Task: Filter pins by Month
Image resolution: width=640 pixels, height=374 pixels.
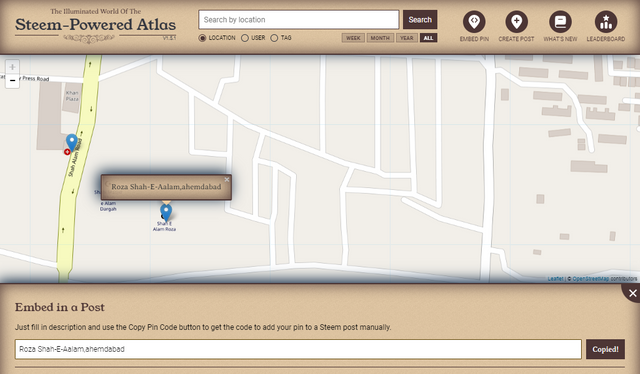Action: (x=380, y=38)
